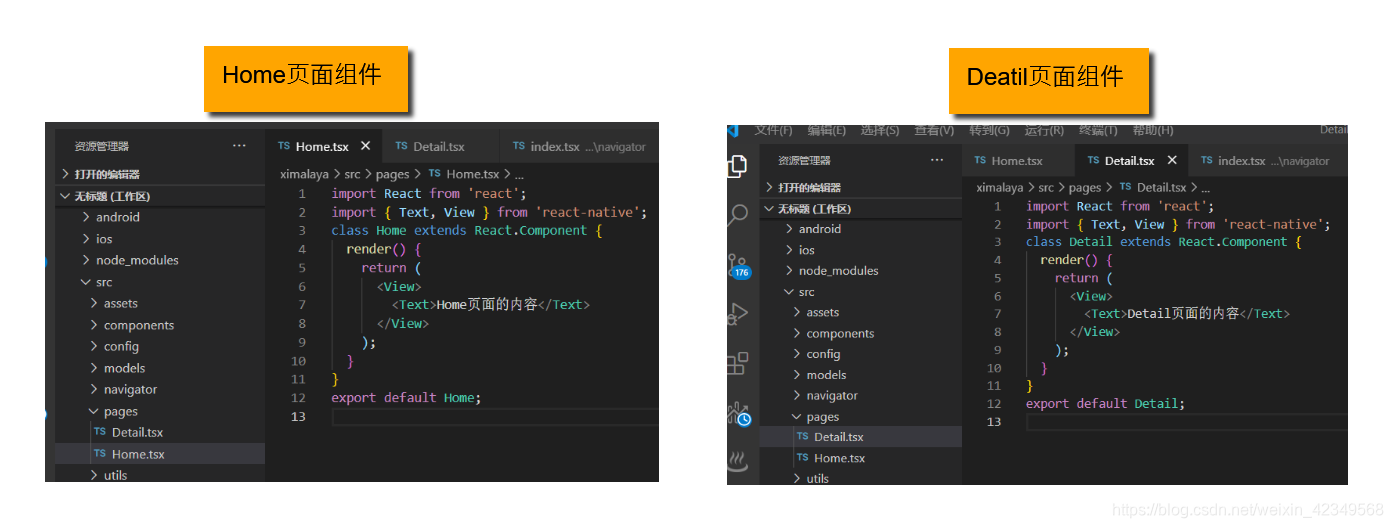Open the 查看(V) menu
This screenshot has height=528, width=1393.
934,131
